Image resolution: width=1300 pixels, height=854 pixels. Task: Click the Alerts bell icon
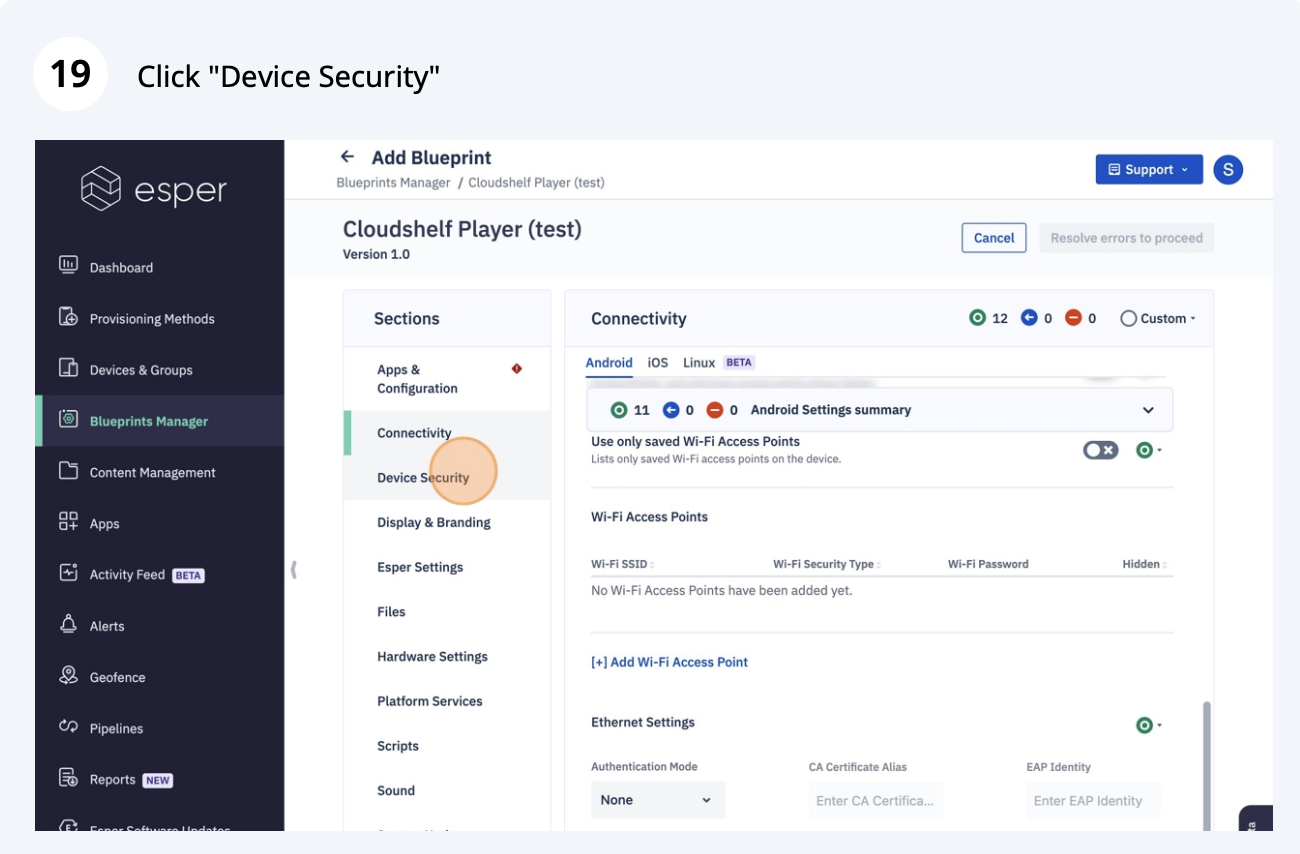coord(68,625)
